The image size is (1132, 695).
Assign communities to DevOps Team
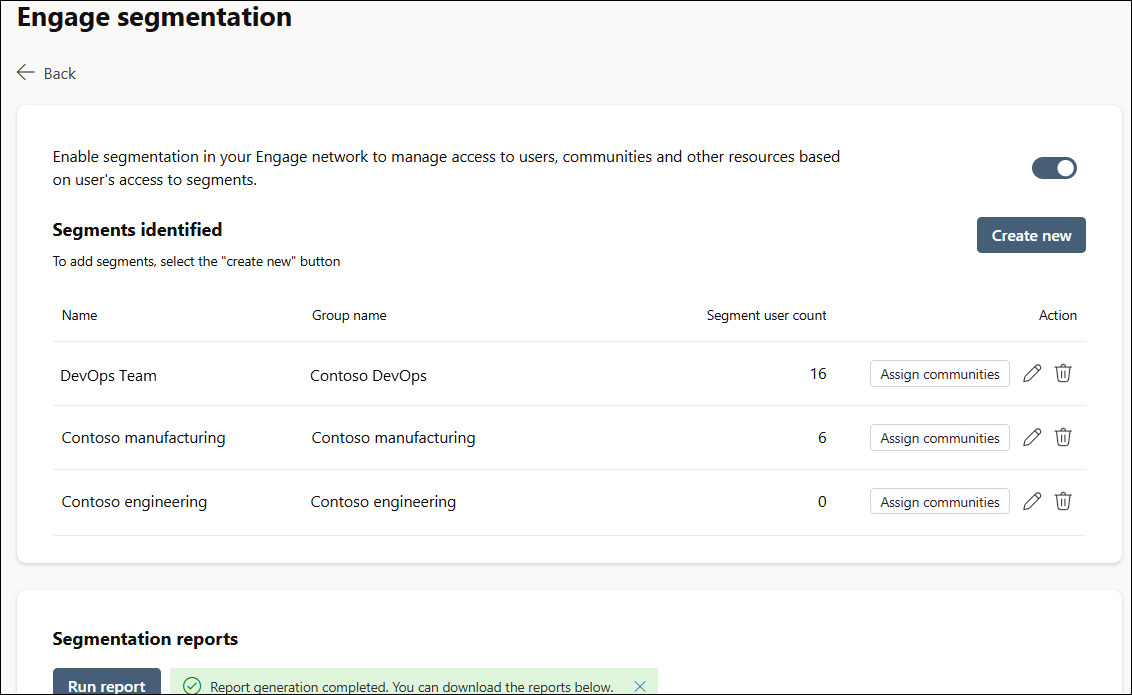tap(939, 374)
